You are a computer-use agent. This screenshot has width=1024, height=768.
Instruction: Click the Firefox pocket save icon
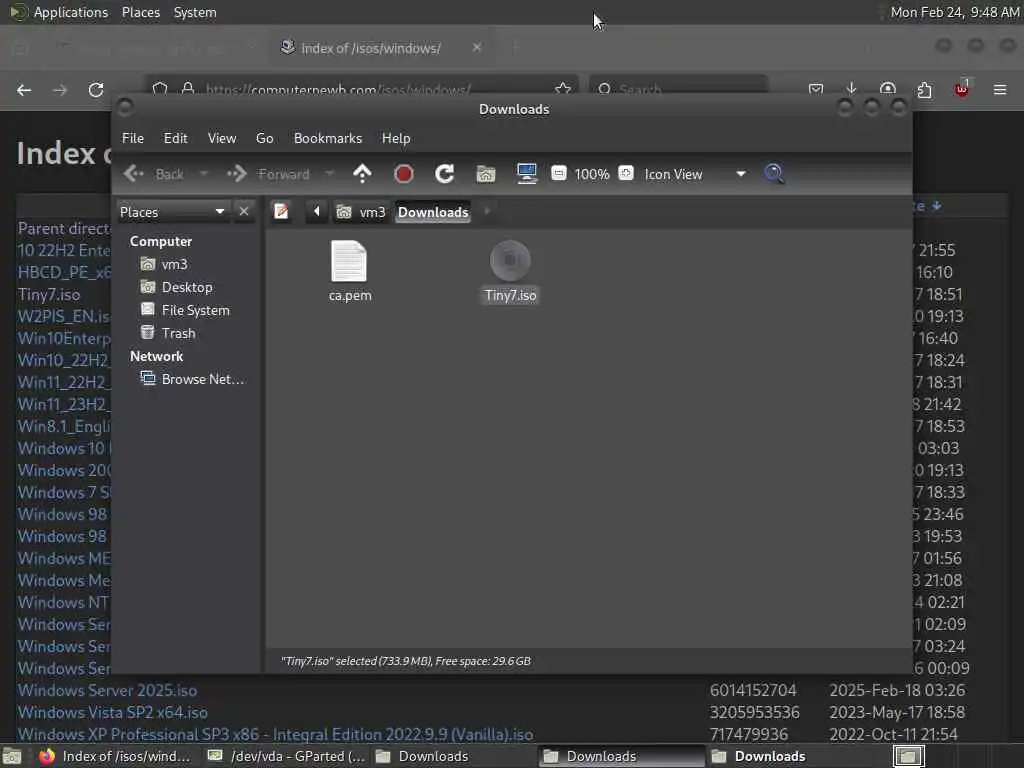click(815, 89)
